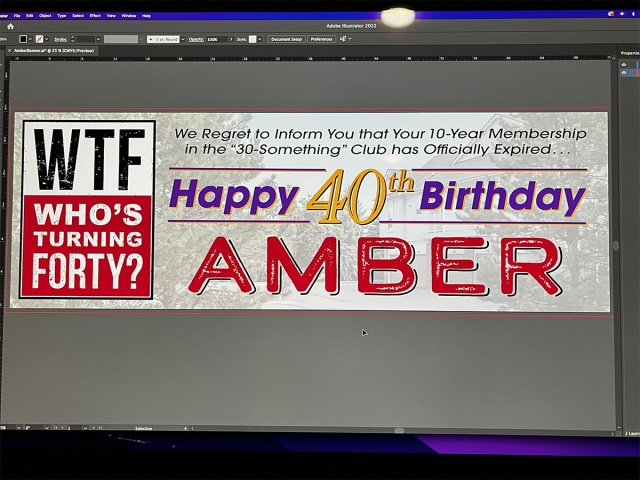Viewport: 640px width, 480px height.
Task: Expand the status bar Selection arrow
Action: 185,429
